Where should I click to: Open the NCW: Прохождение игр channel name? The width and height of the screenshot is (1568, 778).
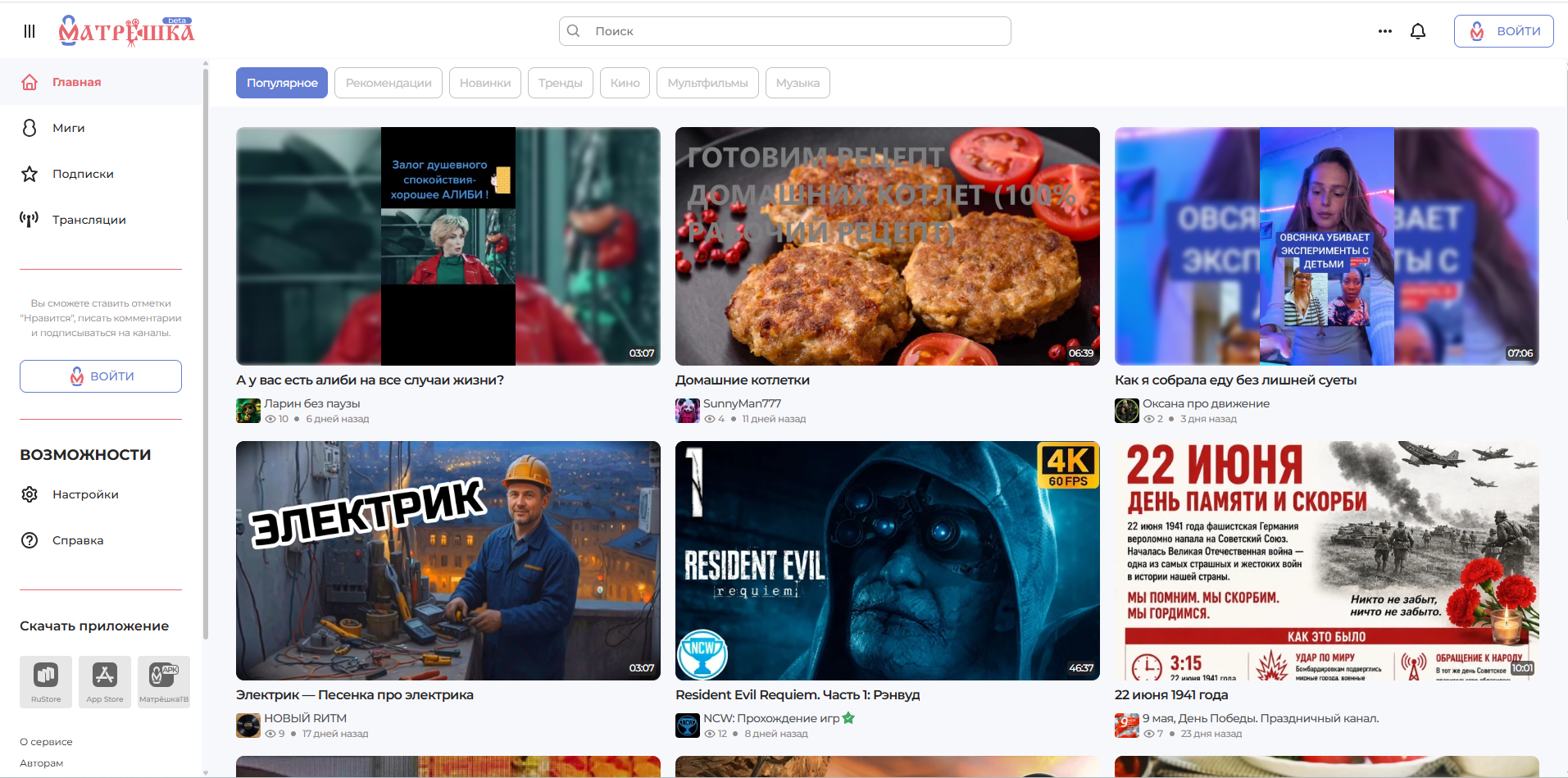tap(771, 718)
